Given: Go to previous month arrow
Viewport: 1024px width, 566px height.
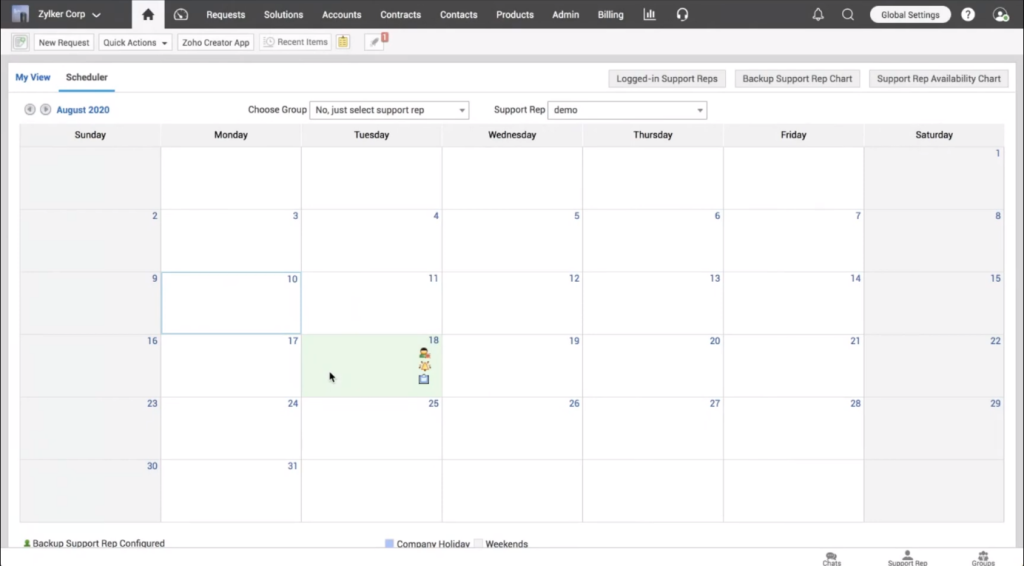Looking at the screenshot, I should click(x=30, y=110).
